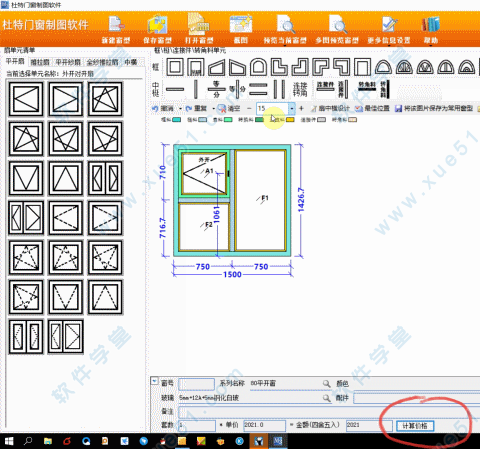Open the 打开窗型 toolbar icon
Image resolution: width=481 pixels, height=449 pixels.
(199, 24)
